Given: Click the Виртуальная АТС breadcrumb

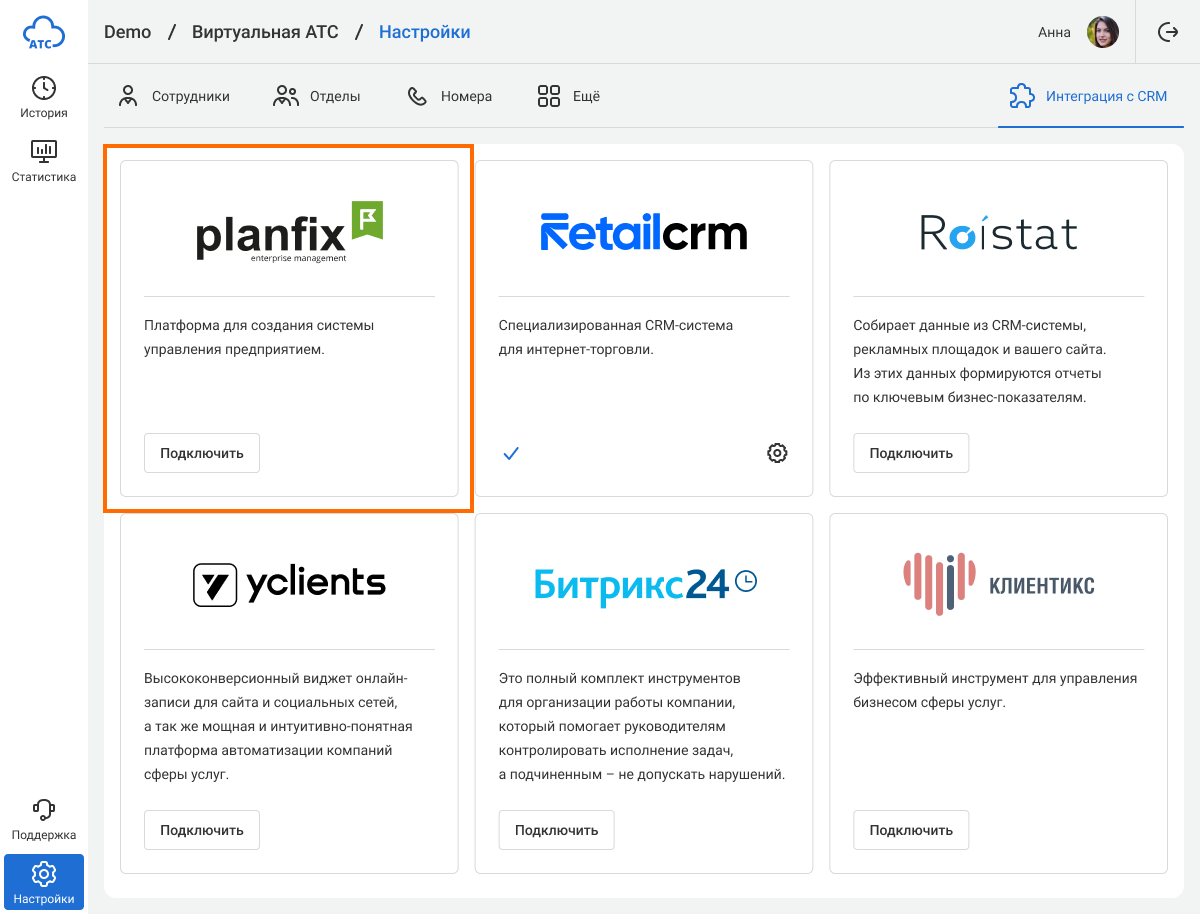Looking at the screenshot, I should point(266,32).
